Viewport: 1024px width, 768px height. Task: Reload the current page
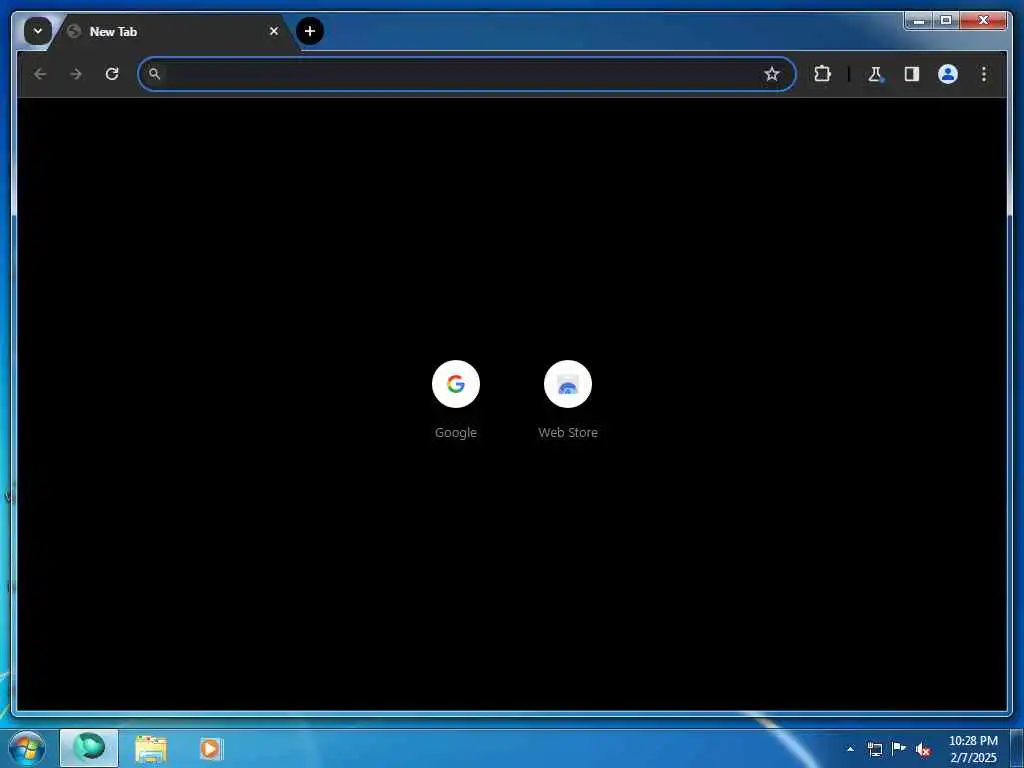coord(112,74)
